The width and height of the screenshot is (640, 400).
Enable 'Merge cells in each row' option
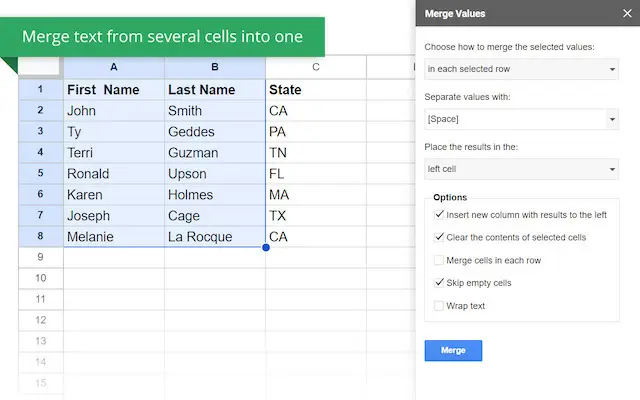[439, 260]
